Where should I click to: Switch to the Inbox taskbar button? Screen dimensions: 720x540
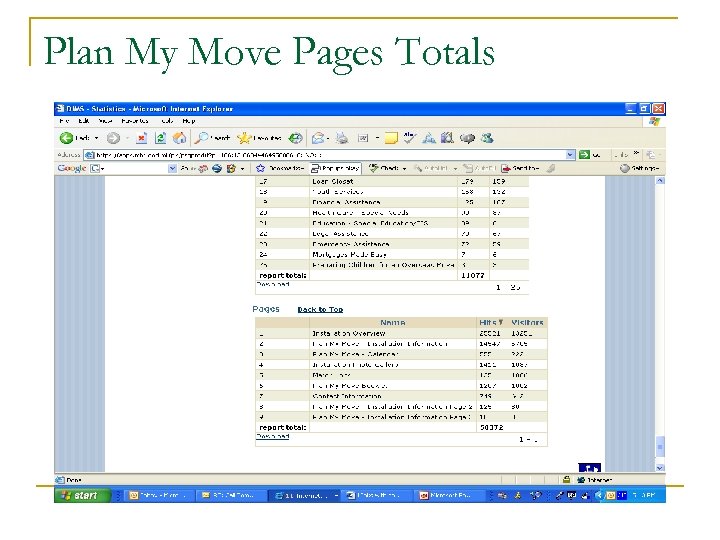pos(158,495)
